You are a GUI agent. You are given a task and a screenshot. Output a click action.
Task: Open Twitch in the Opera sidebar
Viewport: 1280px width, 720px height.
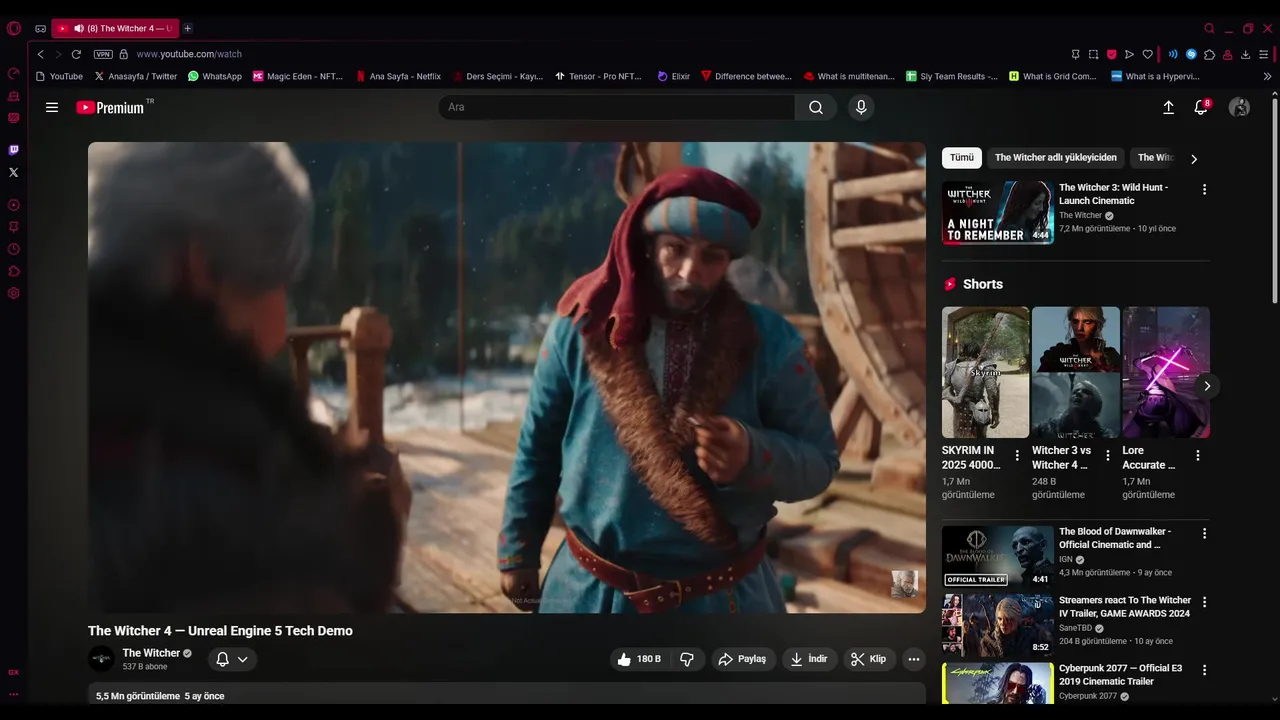tap(14, 150)
